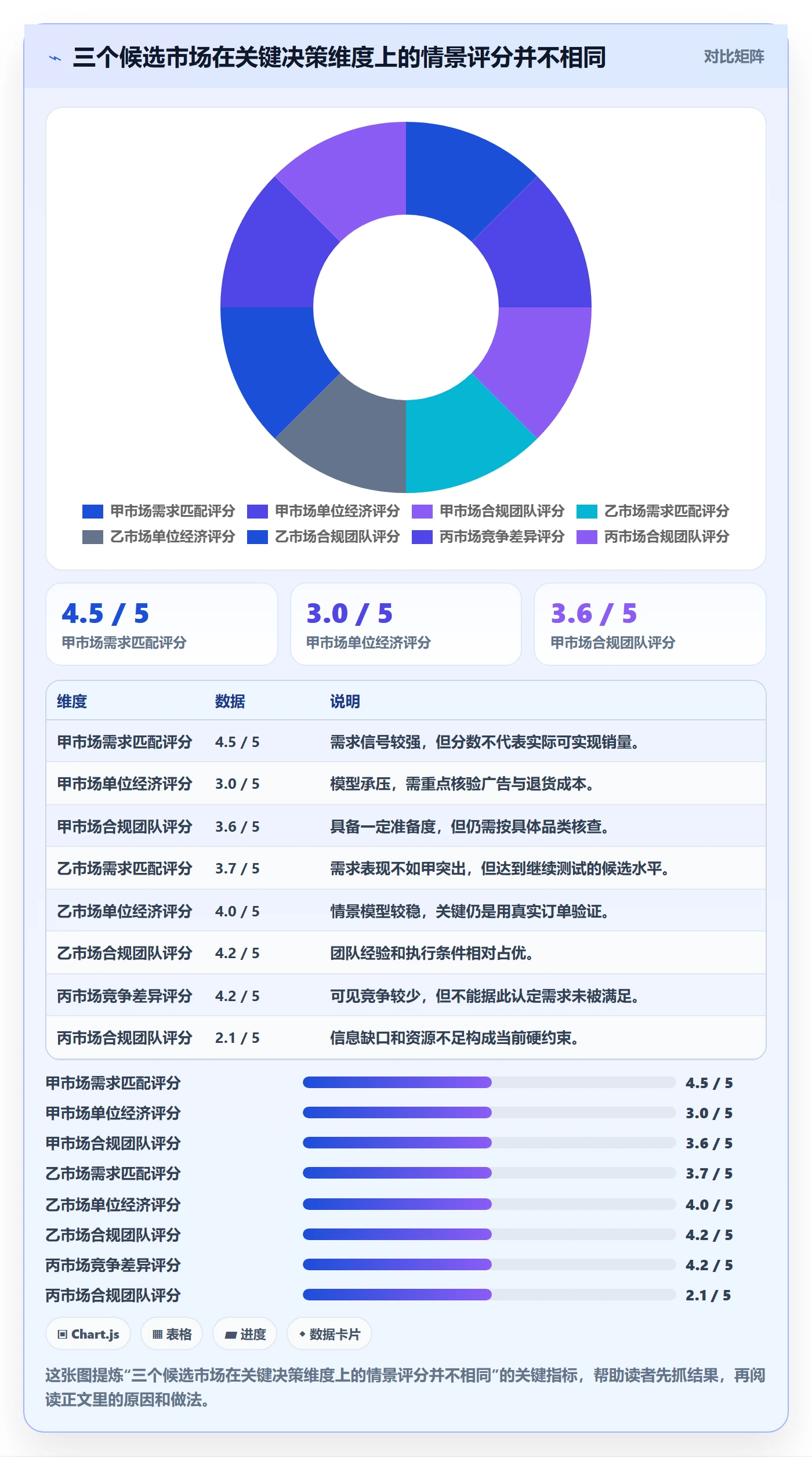Screen dimensions: 812x1457
Task: Click the grid icon in the 表格 chip
Action: [157, 1334]
